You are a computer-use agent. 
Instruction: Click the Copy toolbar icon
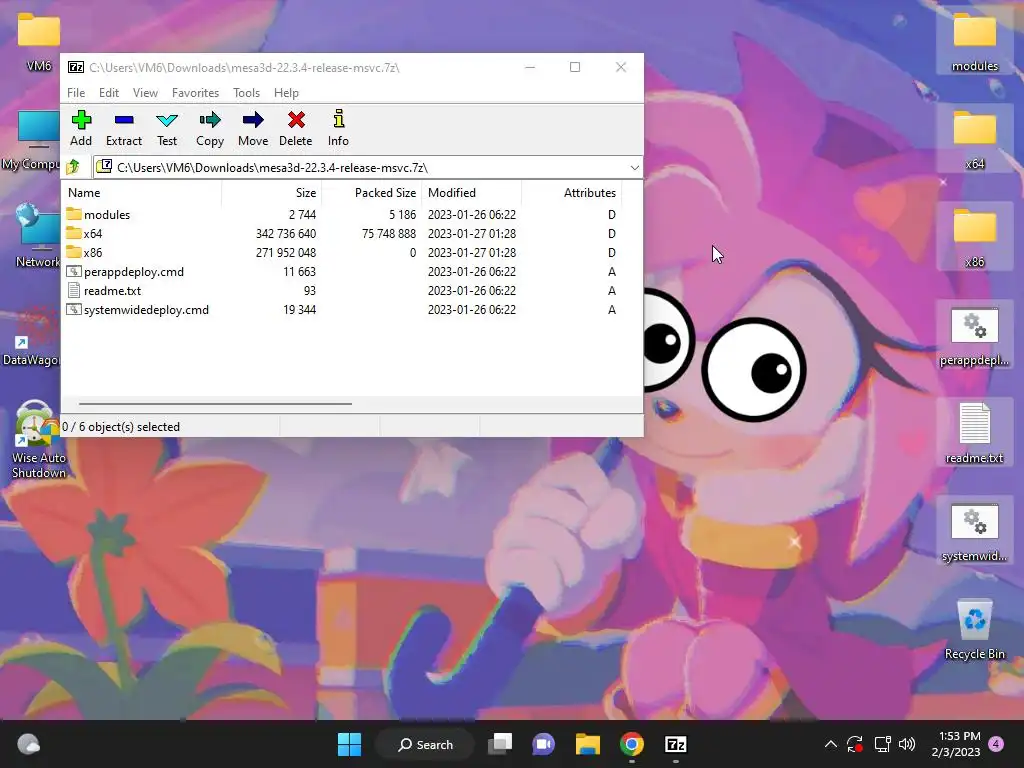[210, 128]
